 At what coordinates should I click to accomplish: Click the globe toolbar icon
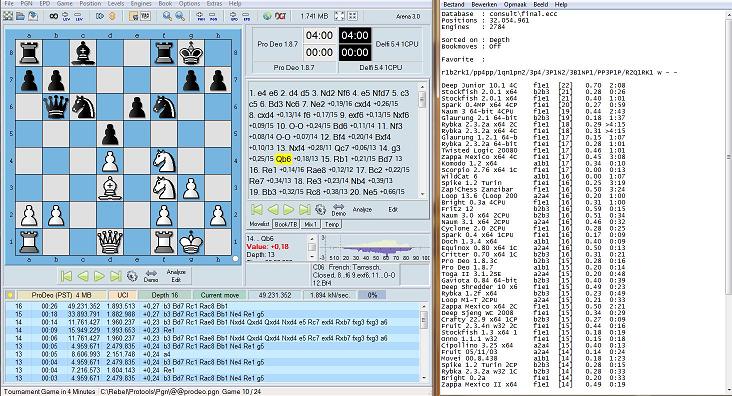coord(267,16)
